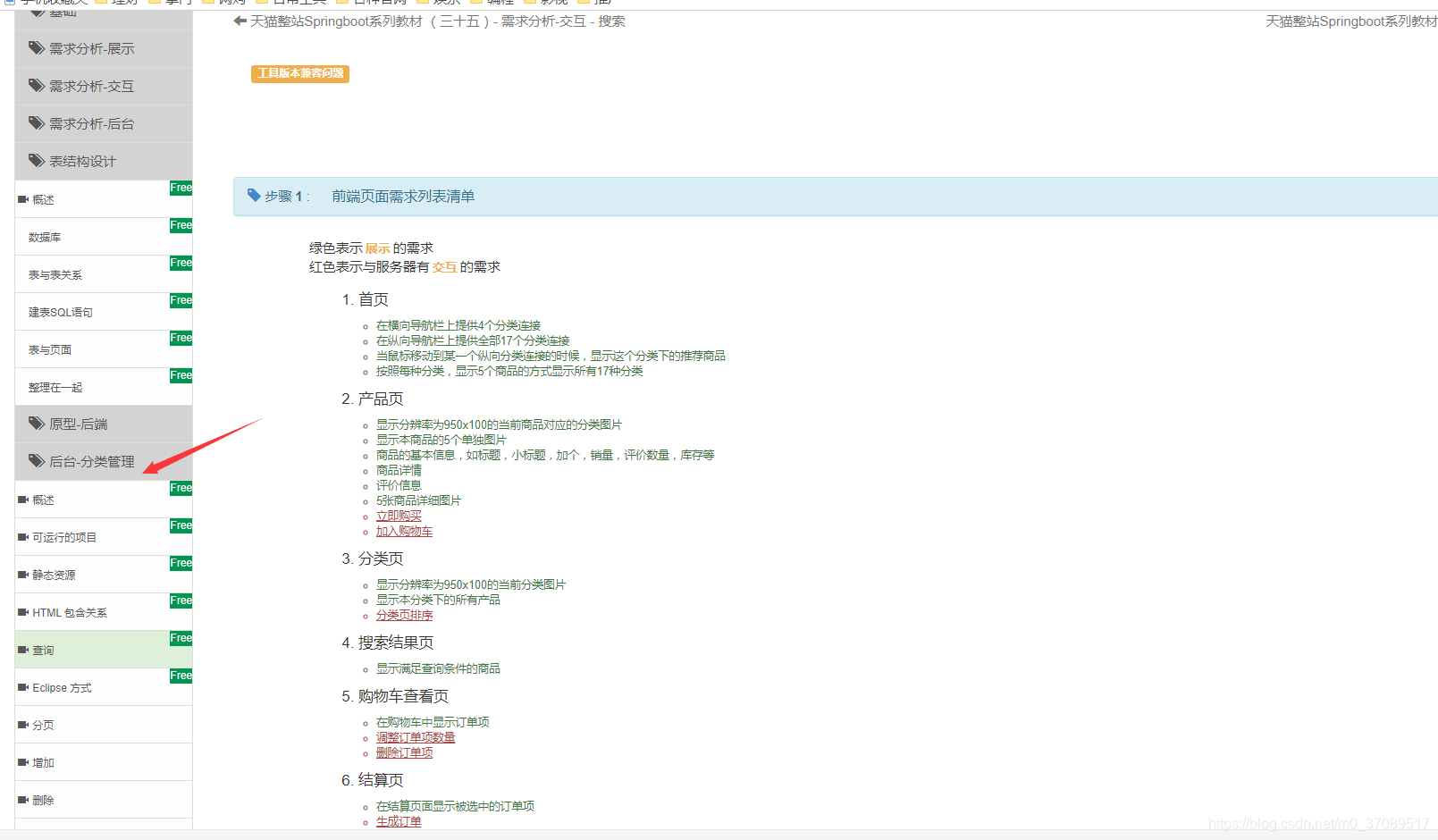Viewport: 1438px width, 840px height.
Task: Click 前端页面需求列表清单 step title
Action: click(x=403, y=196)
